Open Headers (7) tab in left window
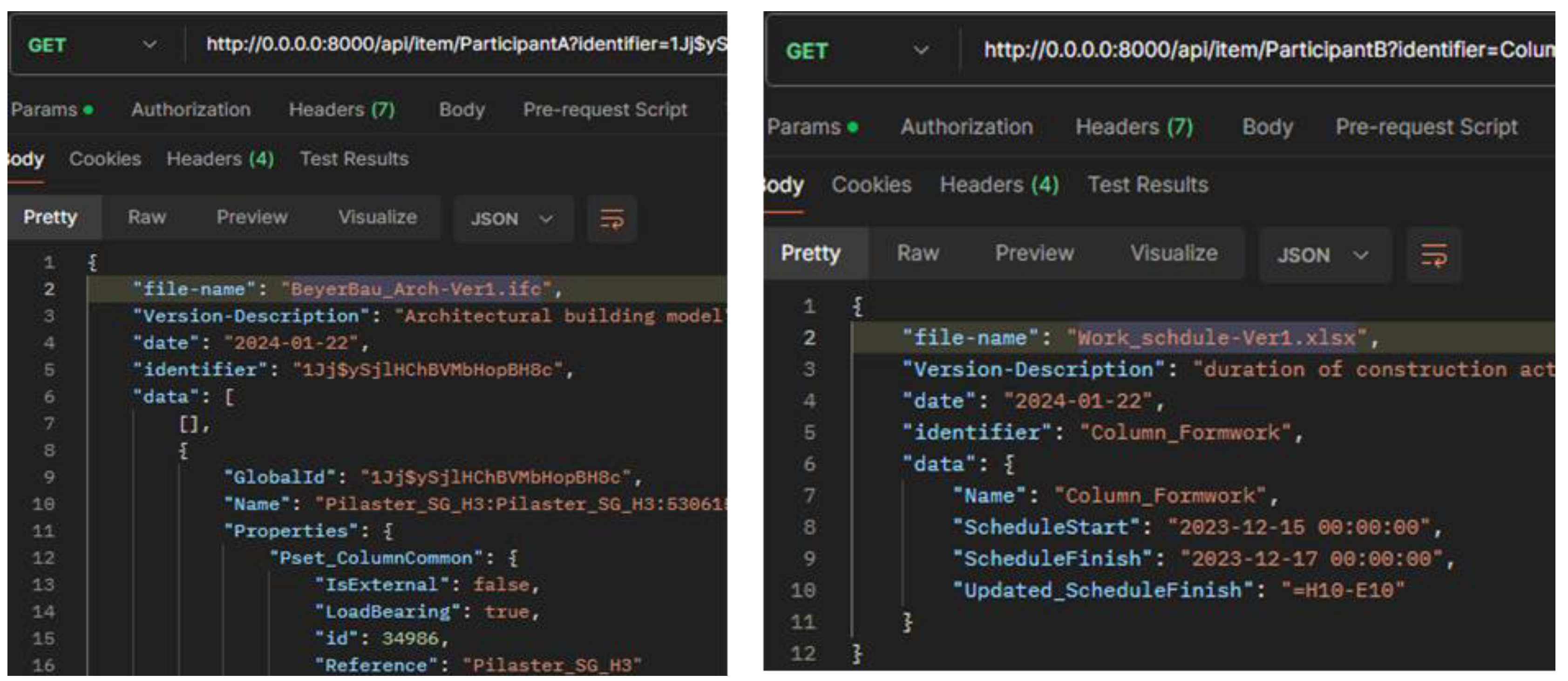The width and height of the screenshot is (1568, 681). click(341, 109)
